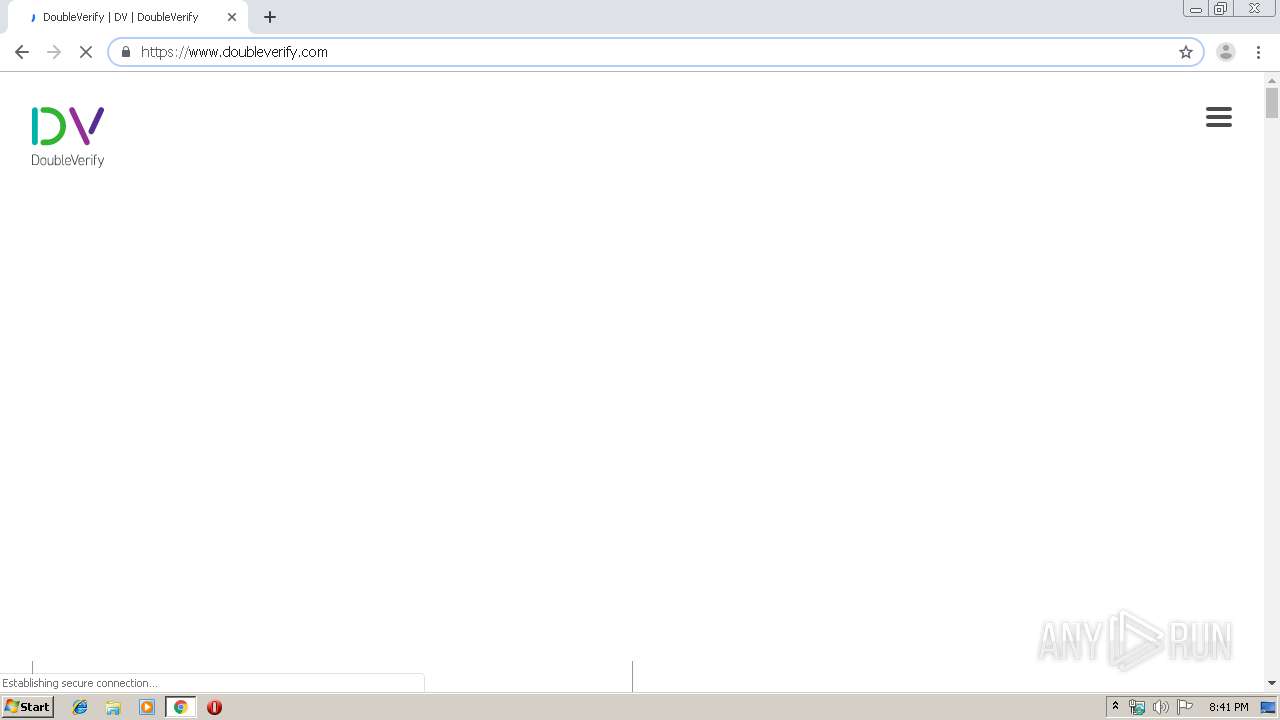Screen dimensions: 1280x720
Task: Click the Show desktop button
Action: click(x=1269, y=707)
